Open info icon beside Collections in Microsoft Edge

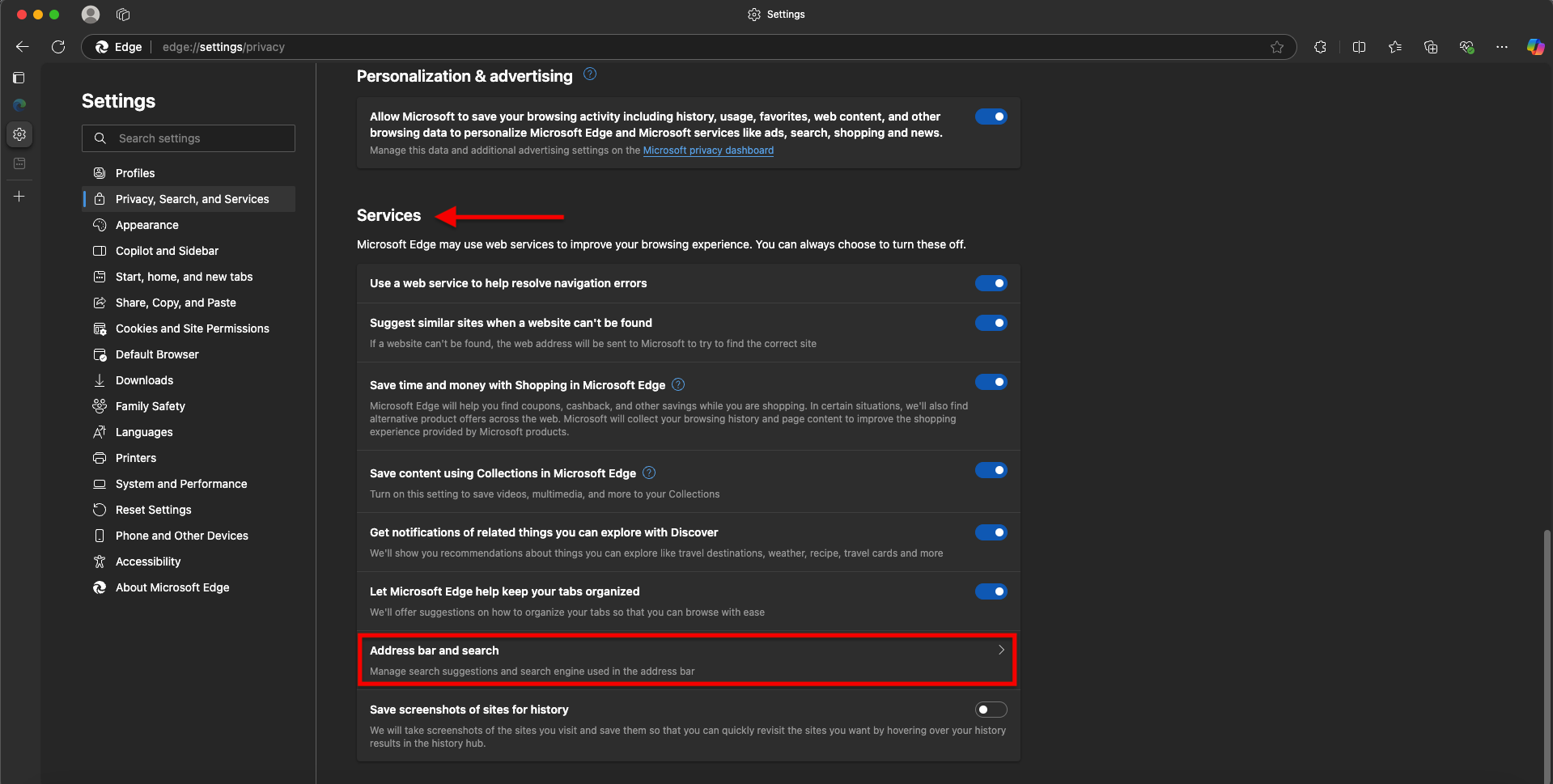point(649,473)
